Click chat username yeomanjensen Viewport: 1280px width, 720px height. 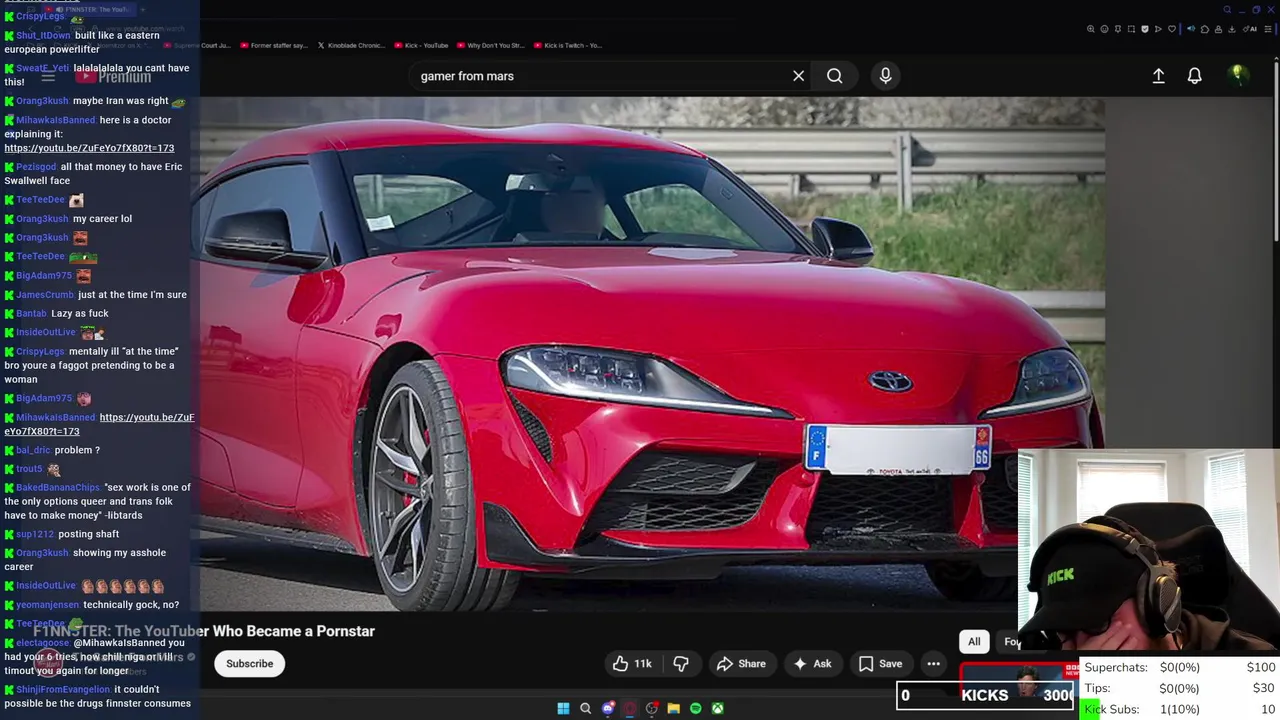47,605
